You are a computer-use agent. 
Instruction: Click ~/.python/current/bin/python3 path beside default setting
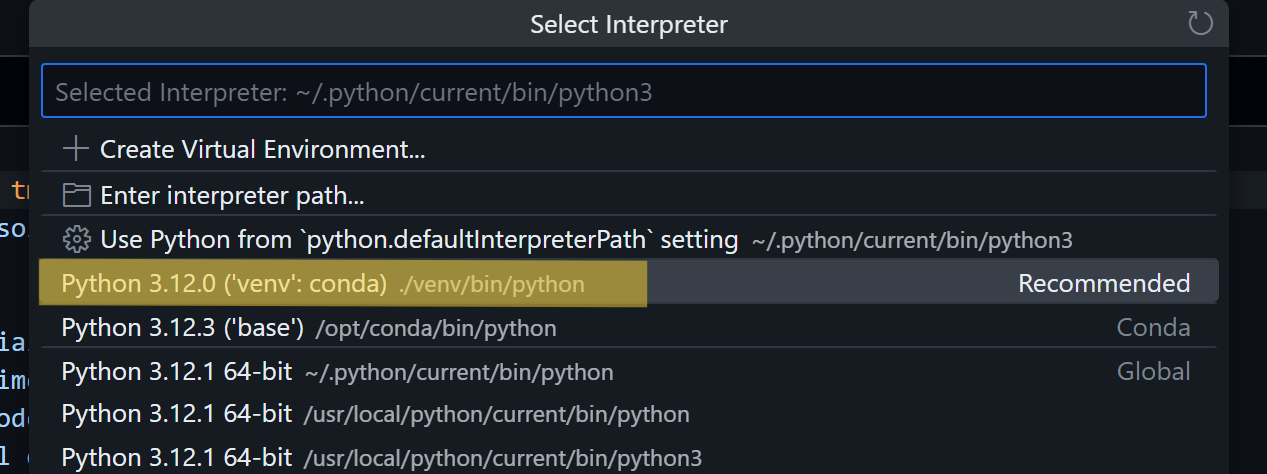[x=911, y=240]
